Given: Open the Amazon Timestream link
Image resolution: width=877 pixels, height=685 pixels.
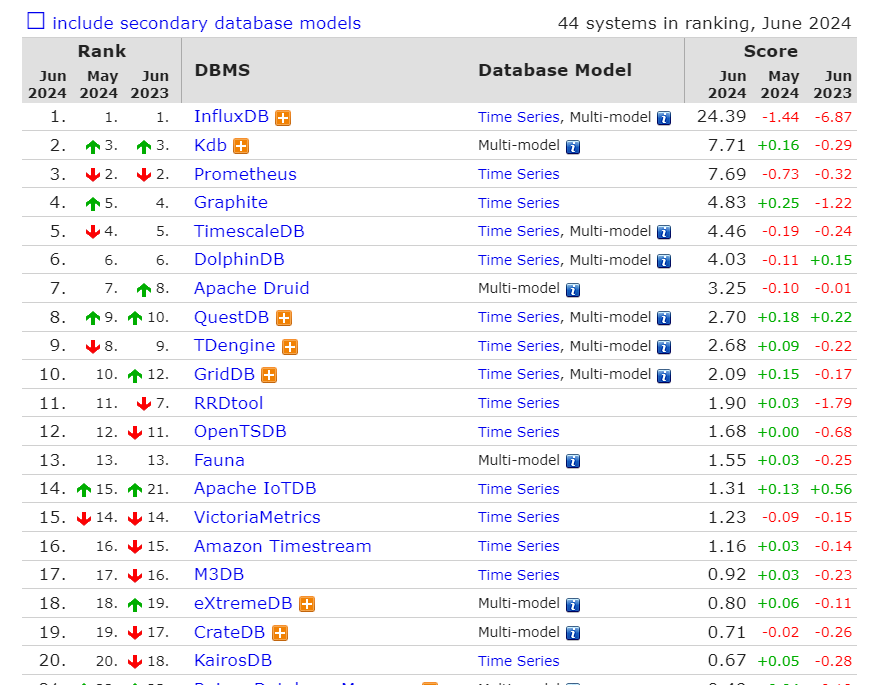Looking at the screenshot, I should click(283, 546).
